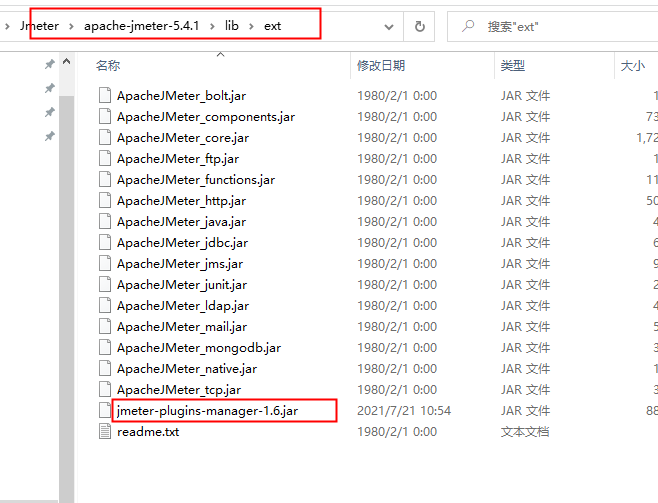This screenshot has width=658, height=503.
Task: Click the file icon of ApacheJMeter_java.jar
Action: coord(105,222)
